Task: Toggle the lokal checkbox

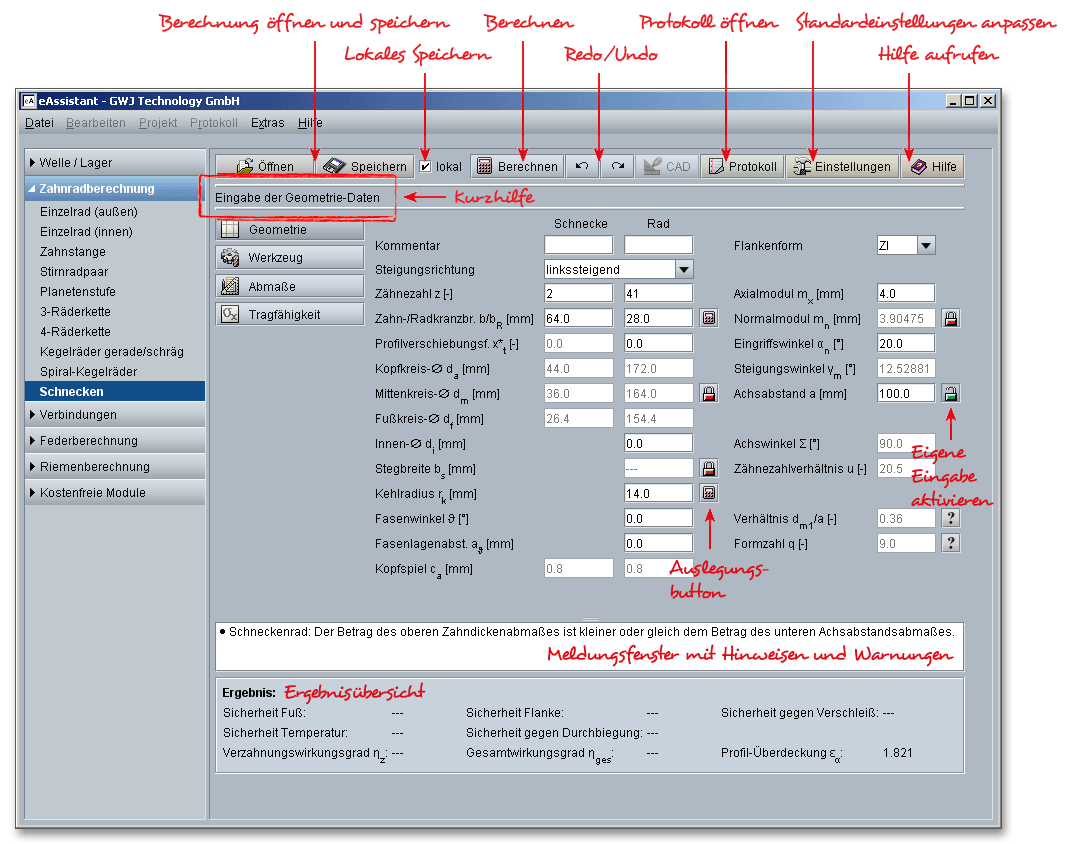Action: tap(426, 167)
